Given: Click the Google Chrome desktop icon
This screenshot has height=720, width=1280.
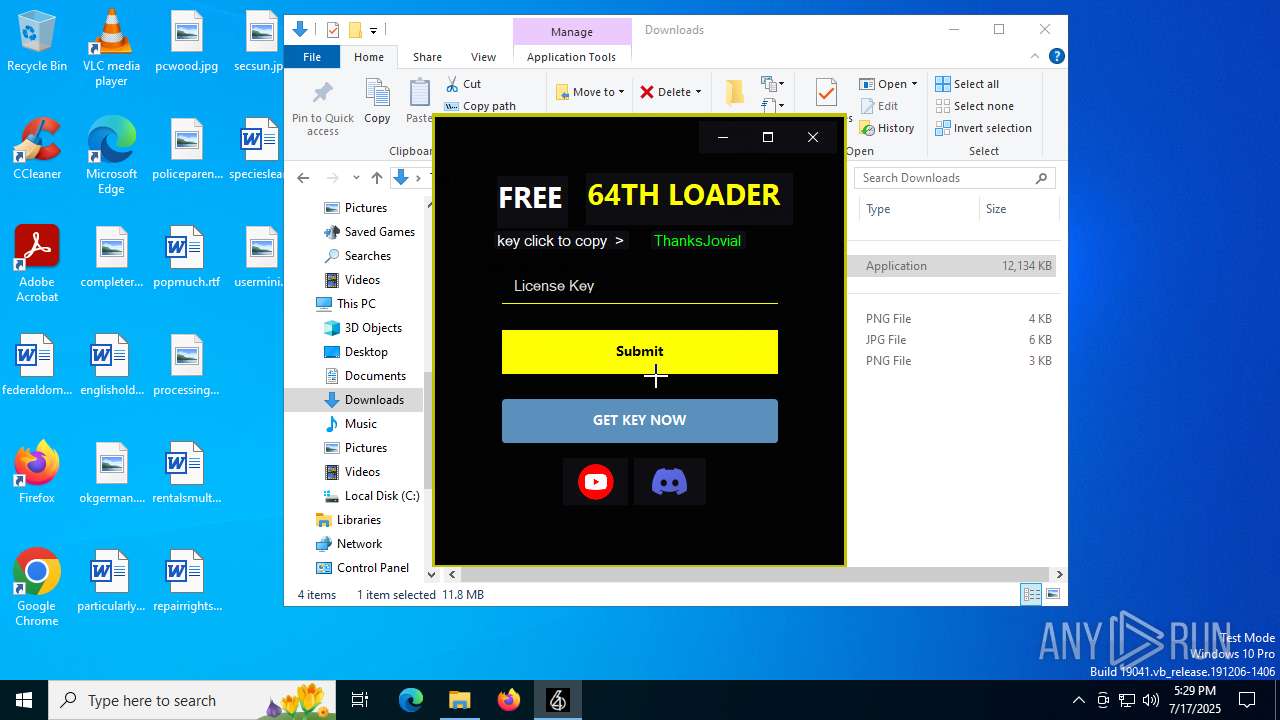Looking at the screenshot, I should pos(37,588).
